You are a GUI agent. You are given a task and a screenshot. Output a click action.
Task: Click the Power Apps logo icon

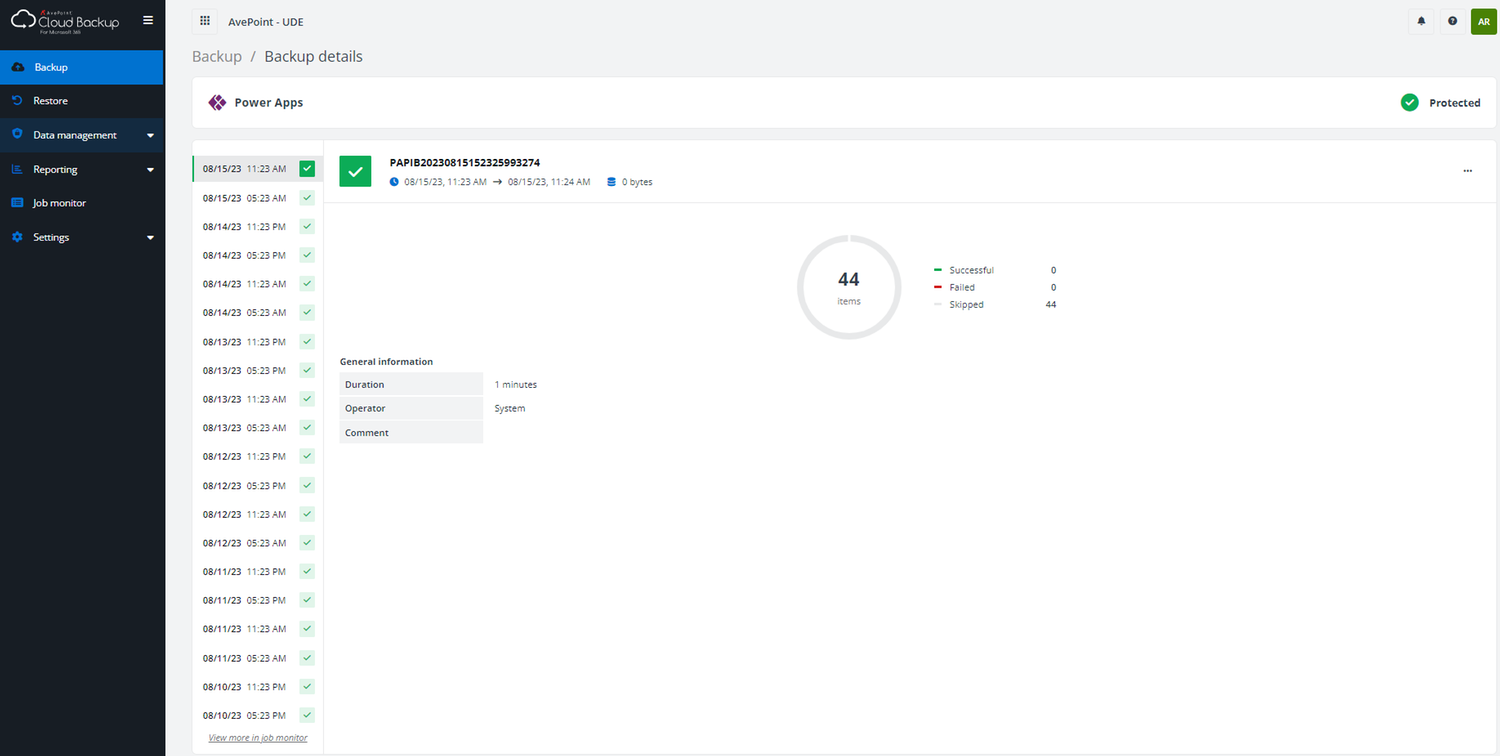click(x=217, y=102)
